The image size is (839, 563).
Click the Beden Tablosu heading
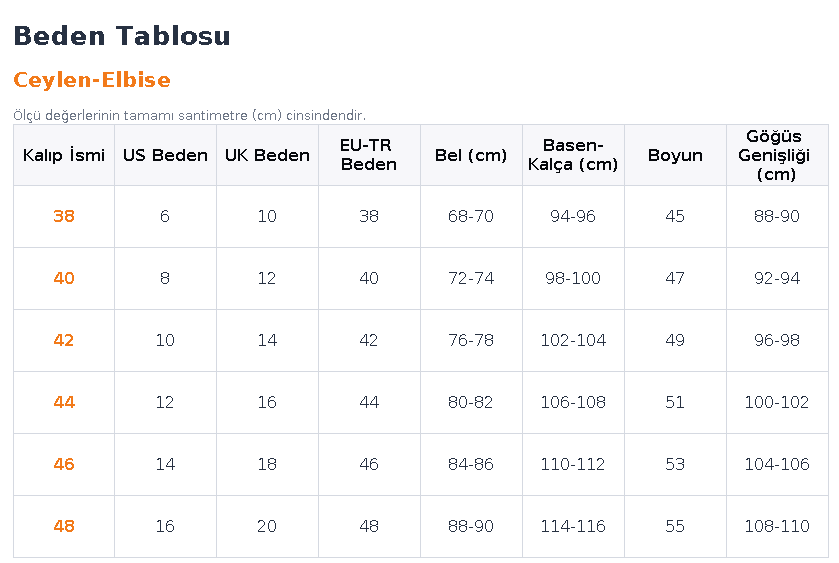[x=122, y=36]
